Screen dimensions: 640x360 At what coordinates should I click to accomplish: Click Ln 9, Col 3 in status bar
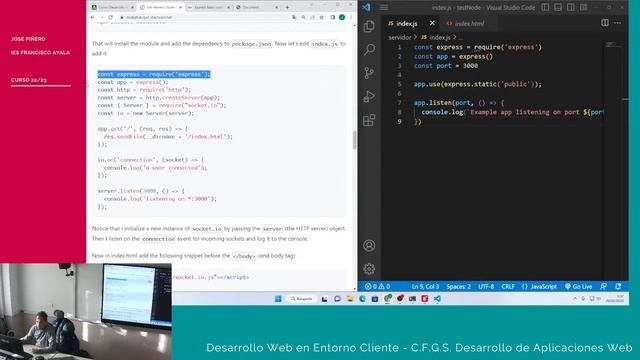coord(425,287)
